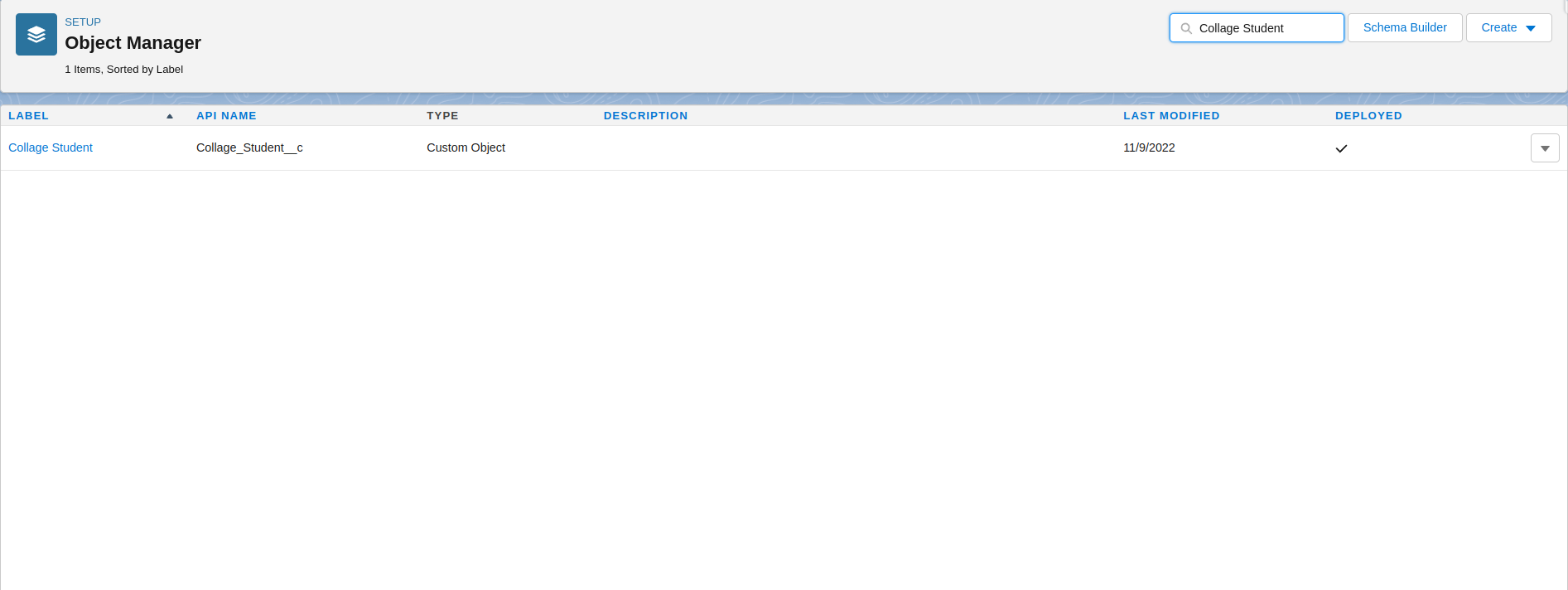Image resolution: width=1568 pixels, height=590 pixels.
Task: Sort by the Description column header
Action: (645, 116)
